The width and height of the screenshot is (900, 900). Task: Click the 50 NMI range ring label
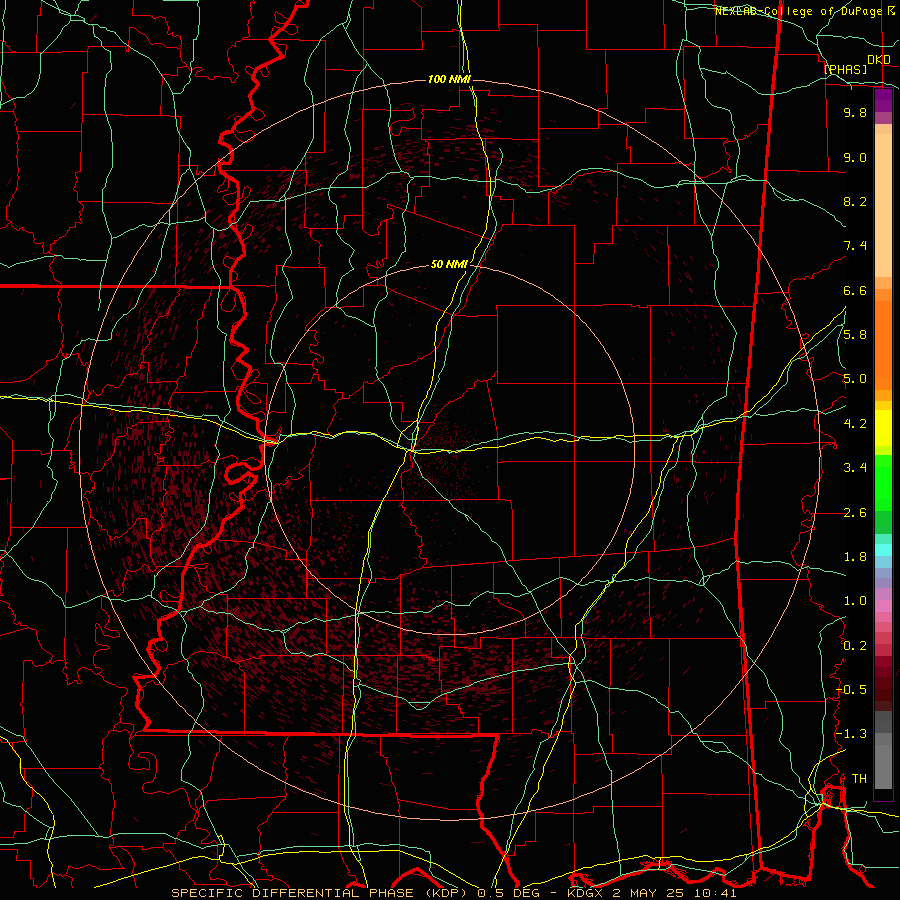point(449,265)
